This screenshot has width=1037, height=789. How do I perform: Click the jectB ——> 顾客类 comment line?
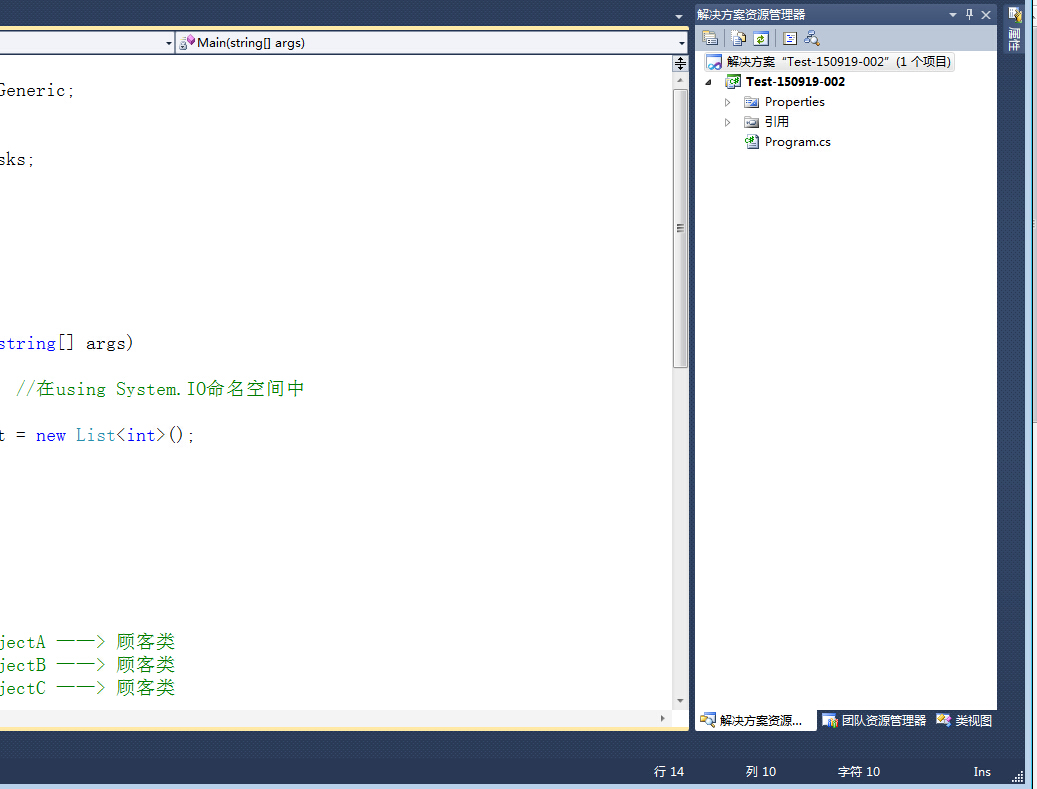click(x=87, y=665)
